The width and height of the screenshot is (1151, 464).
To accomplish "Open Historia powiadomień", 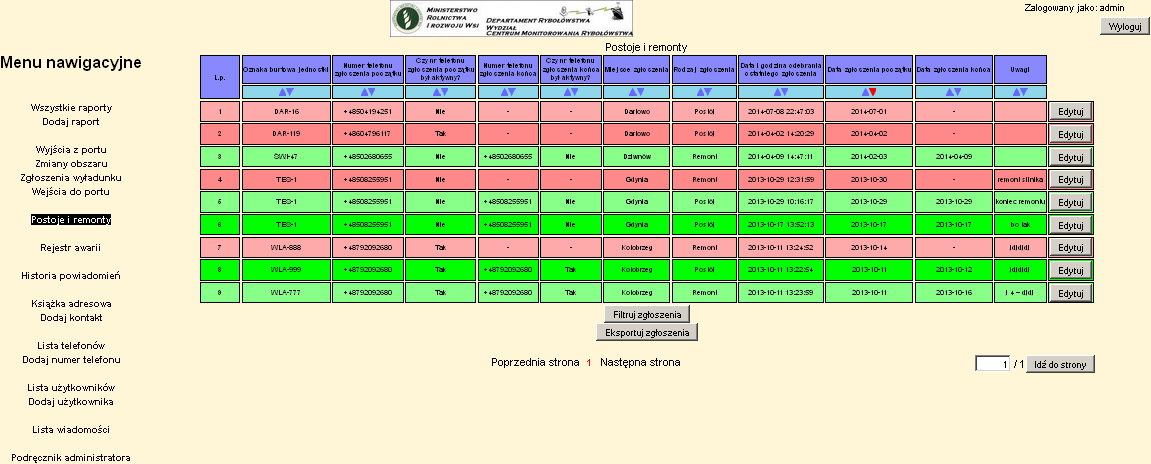I will 71,276.
